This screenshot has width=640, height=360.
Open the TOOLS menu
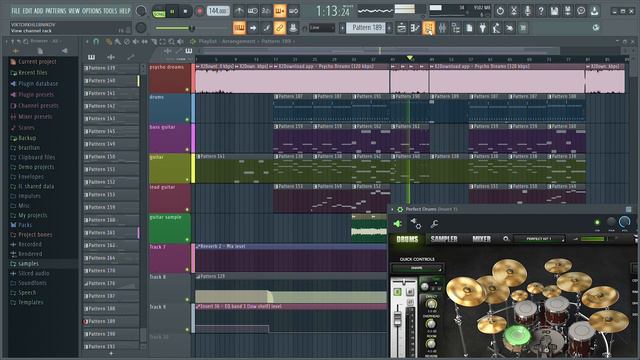pyautogui.click(x=110, y=11)
